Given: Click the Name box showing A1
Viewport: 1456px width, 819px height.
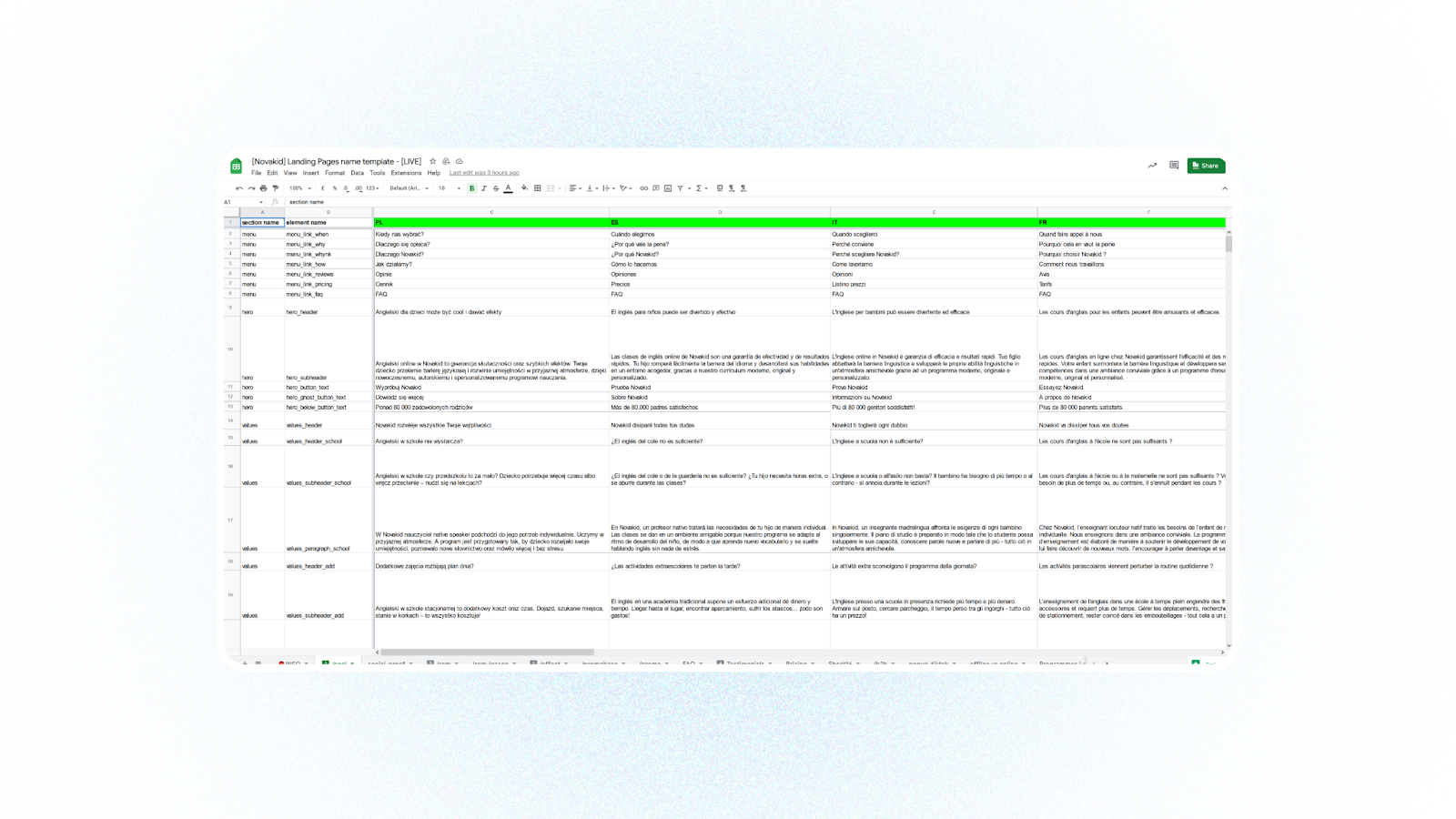Looking at the screenshot, I should coord(239,202).
